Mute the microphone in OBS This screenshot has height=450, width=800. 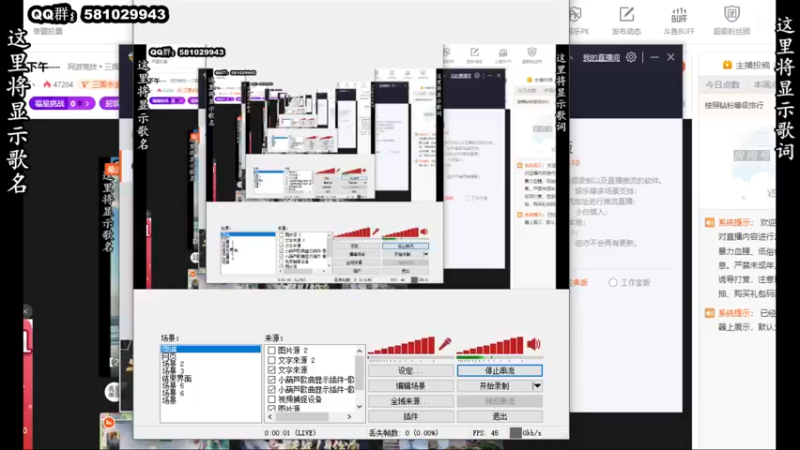(444, 344)
